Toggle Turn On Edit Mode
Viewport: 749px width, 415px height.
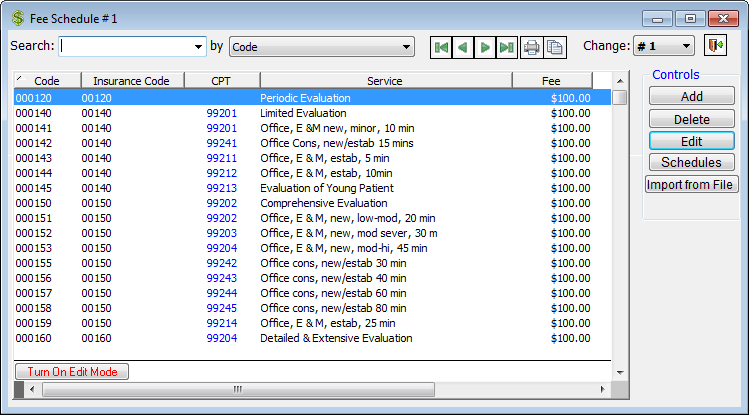coord(72,372)
